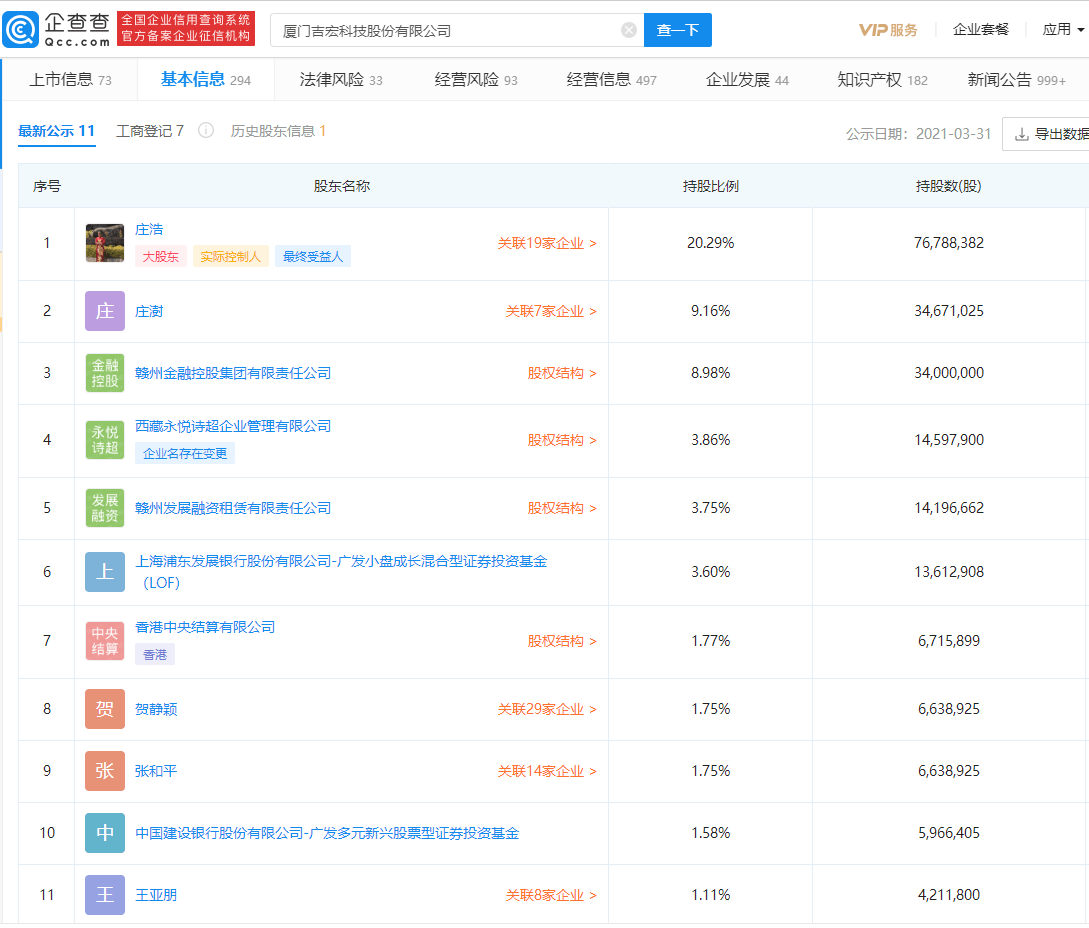Screen dimensions: 1089x928
Task: Expand 关联7家企业 for 庄澍
Action: 551,311
